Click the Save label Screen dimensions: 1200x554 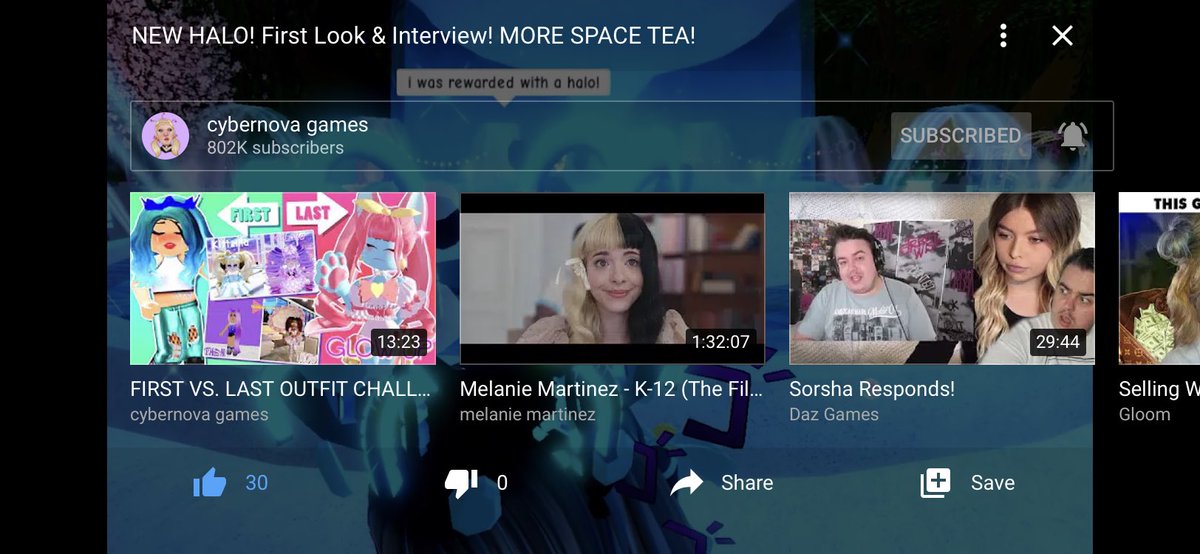point(992,483)
